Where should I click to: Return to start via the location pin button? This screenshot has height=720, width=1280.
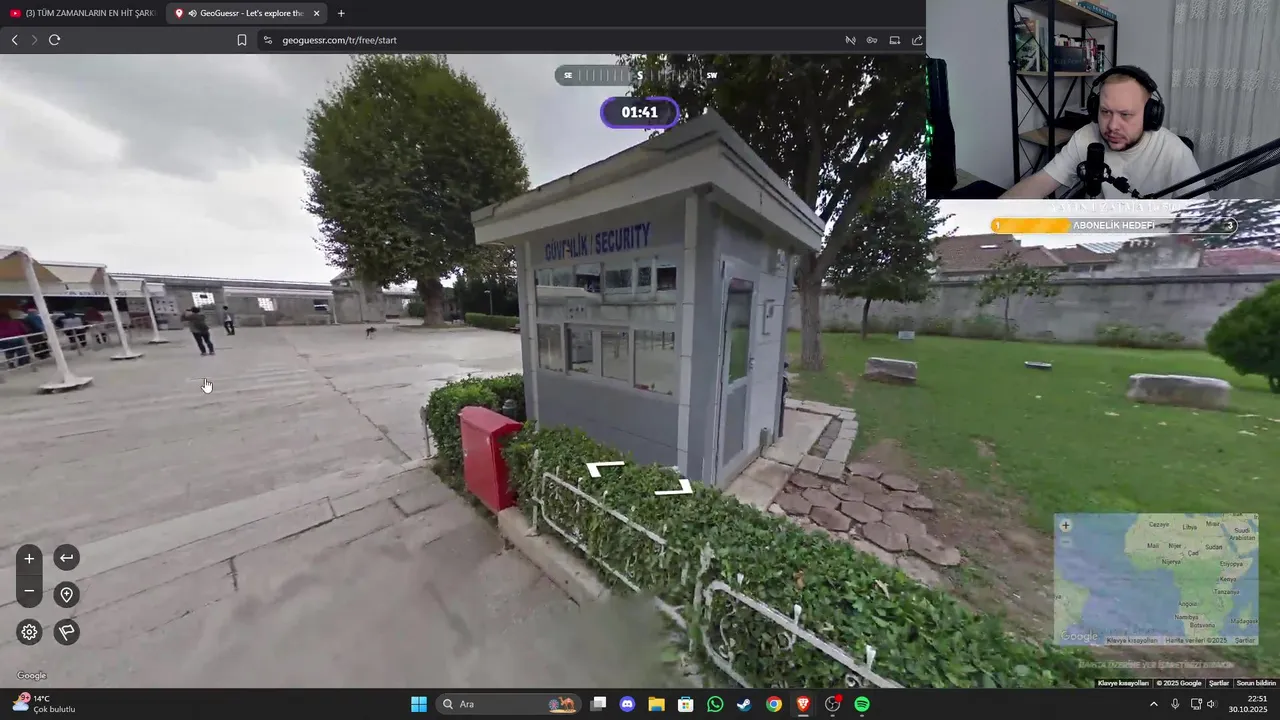click(66, 595)
